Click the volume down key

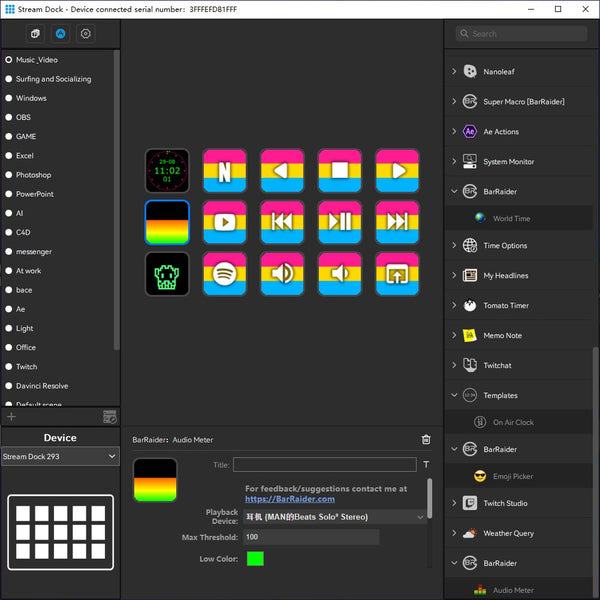[x=340, y=274]
